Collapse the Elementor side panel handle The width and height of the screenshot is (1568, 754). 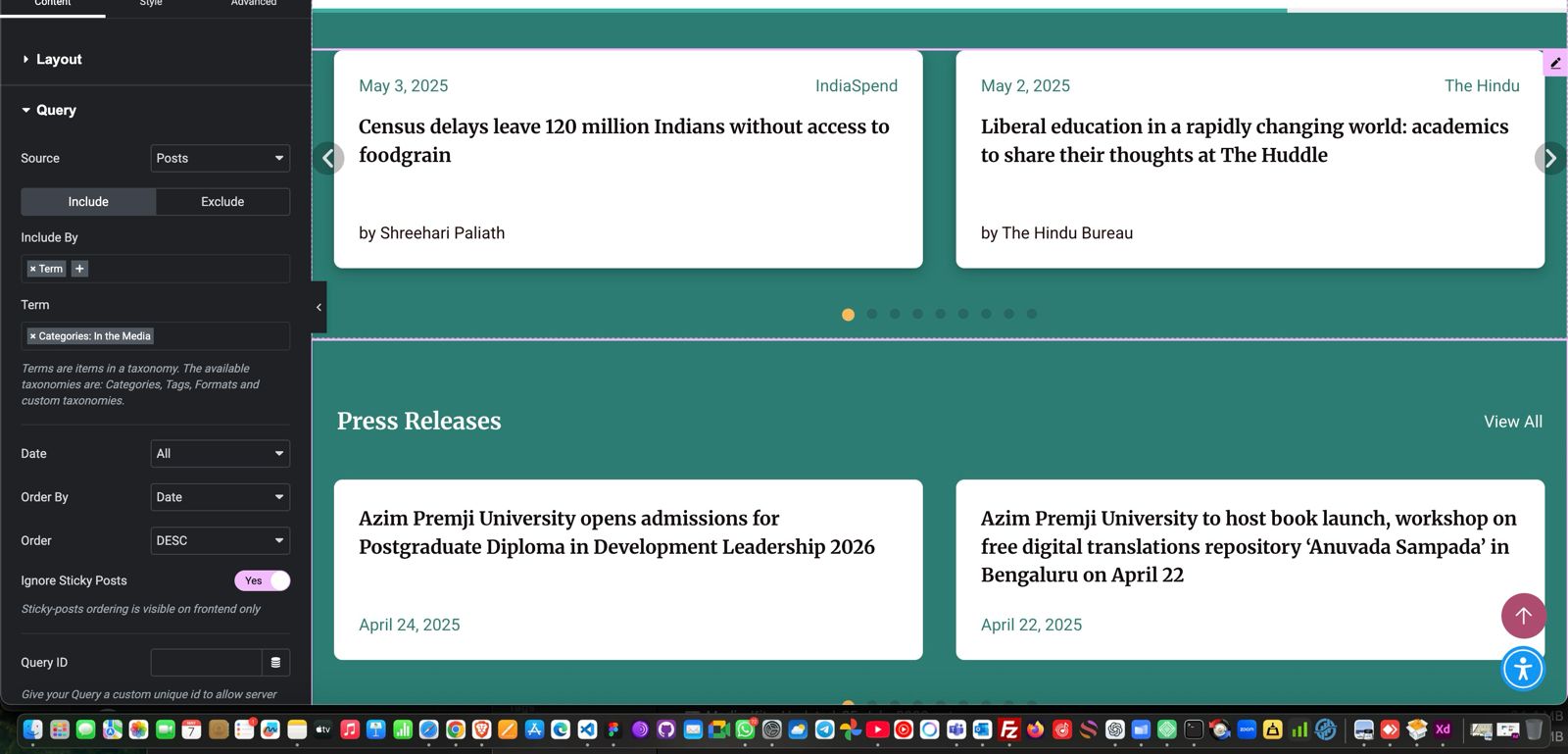[318, 307]
